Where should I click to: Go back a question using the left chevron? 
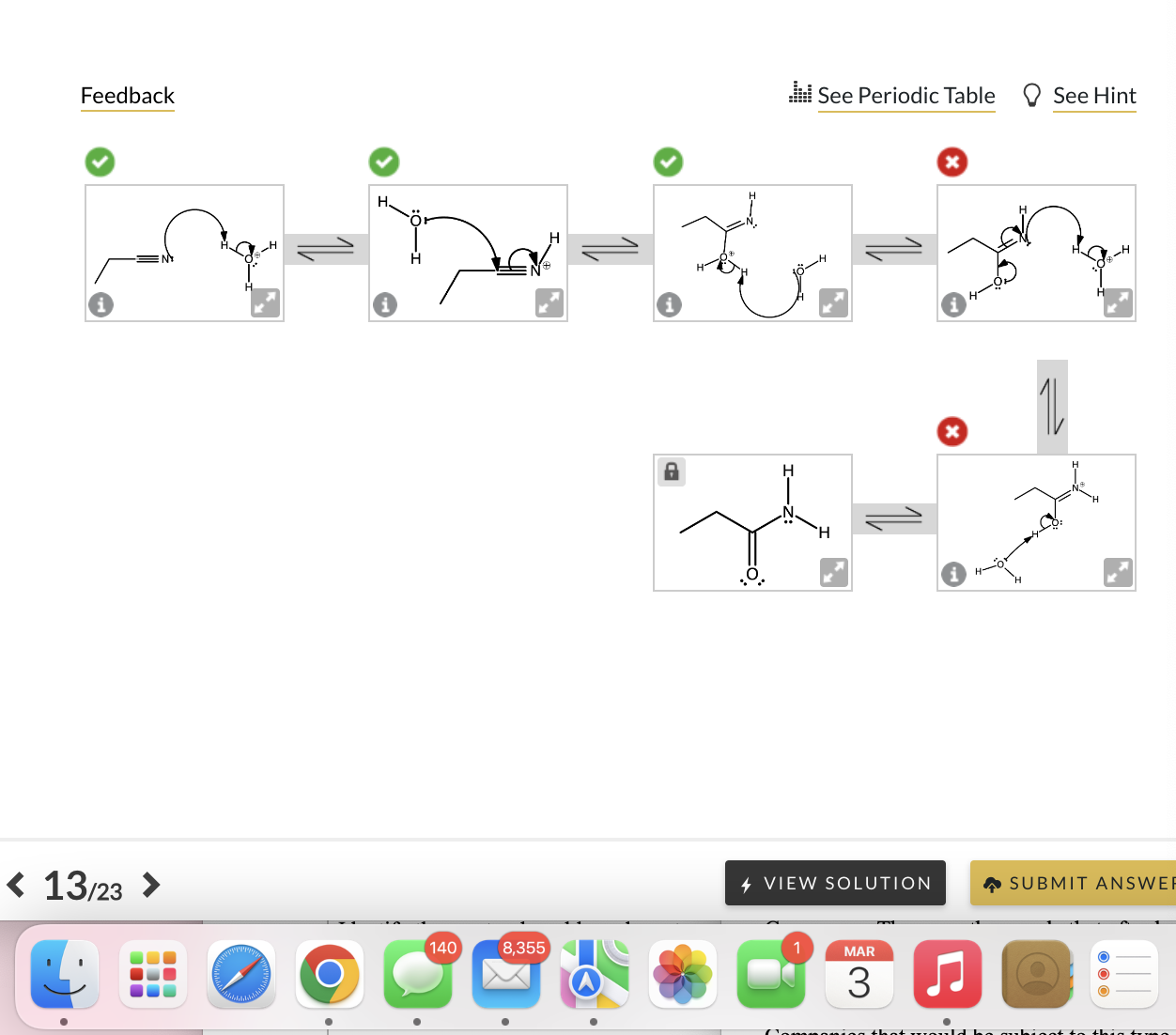(x=14, y=883)
